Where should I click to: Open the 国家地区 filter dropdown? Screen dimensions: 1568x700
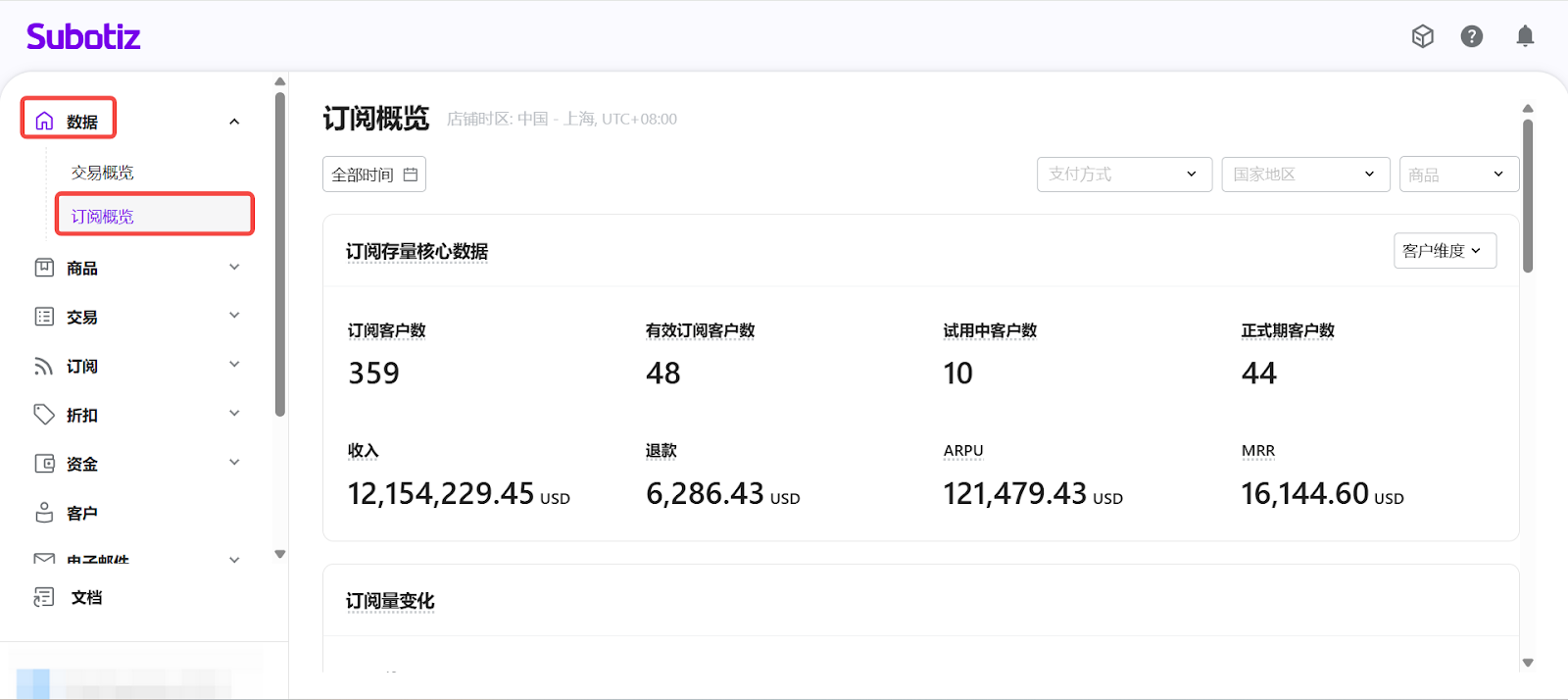click(x=1304, y=175)
